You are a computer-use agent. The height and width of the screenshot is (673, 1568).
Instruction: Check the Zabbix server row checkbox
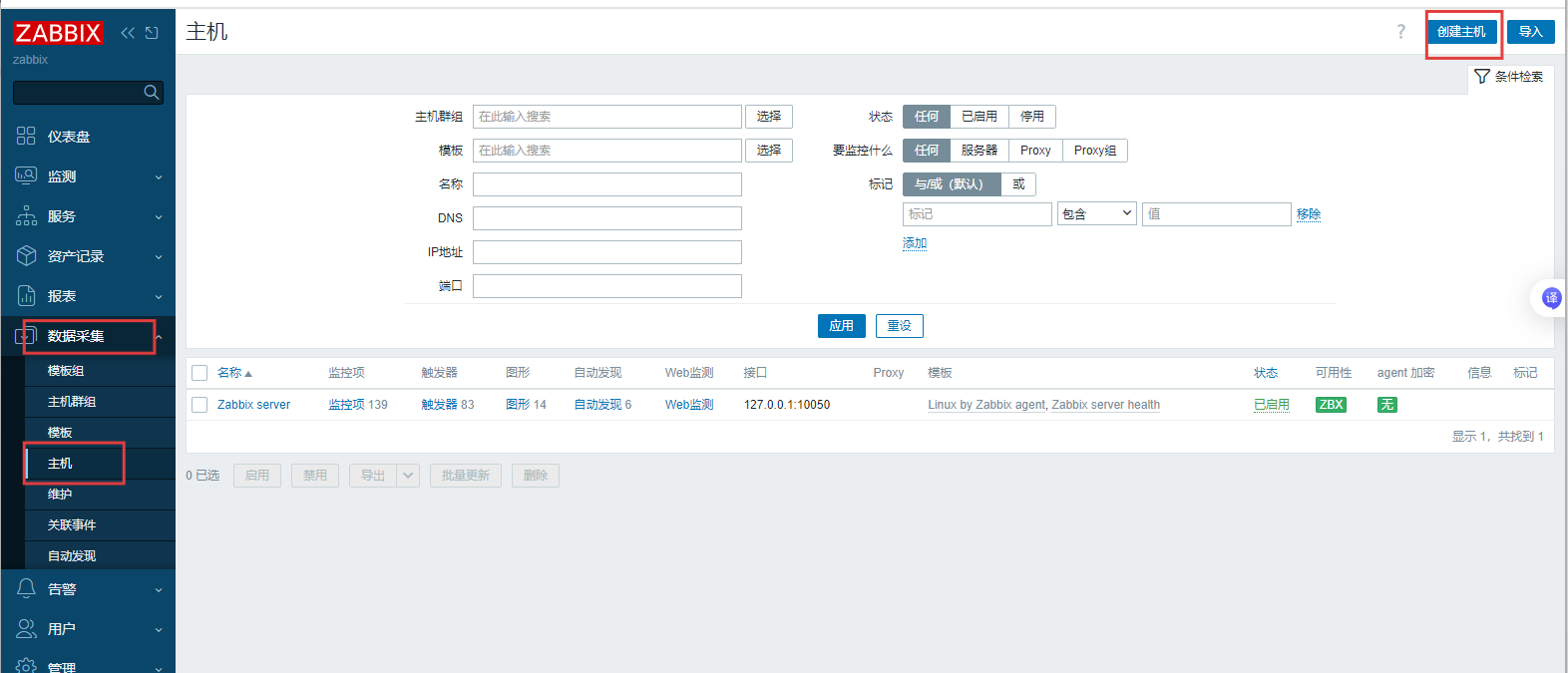tap(199, 405)
